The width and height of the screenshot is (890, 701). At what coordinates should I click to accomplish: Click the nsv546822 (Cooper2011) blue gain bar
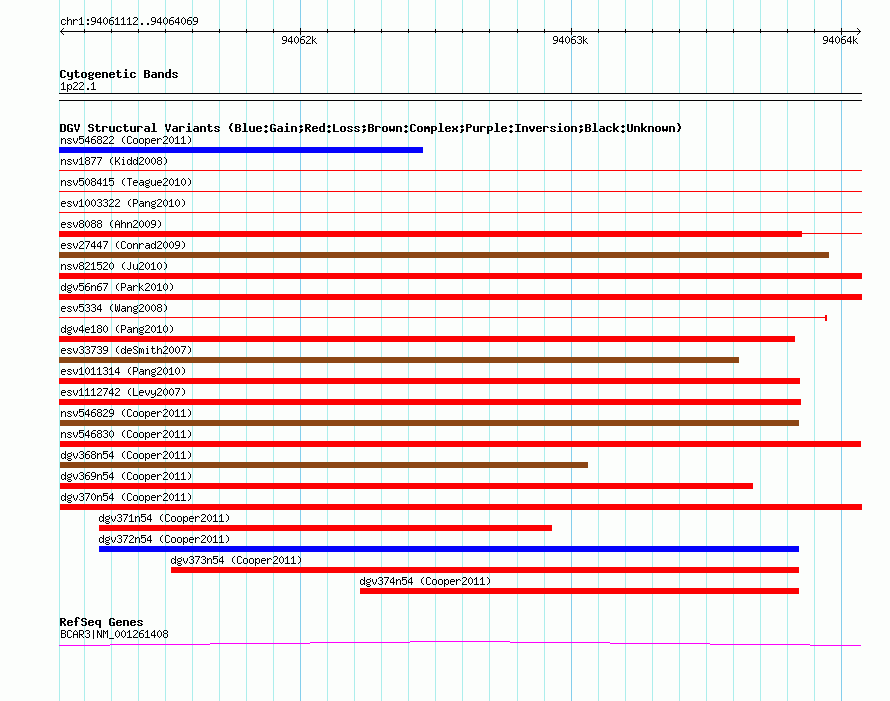coord(241,150)
